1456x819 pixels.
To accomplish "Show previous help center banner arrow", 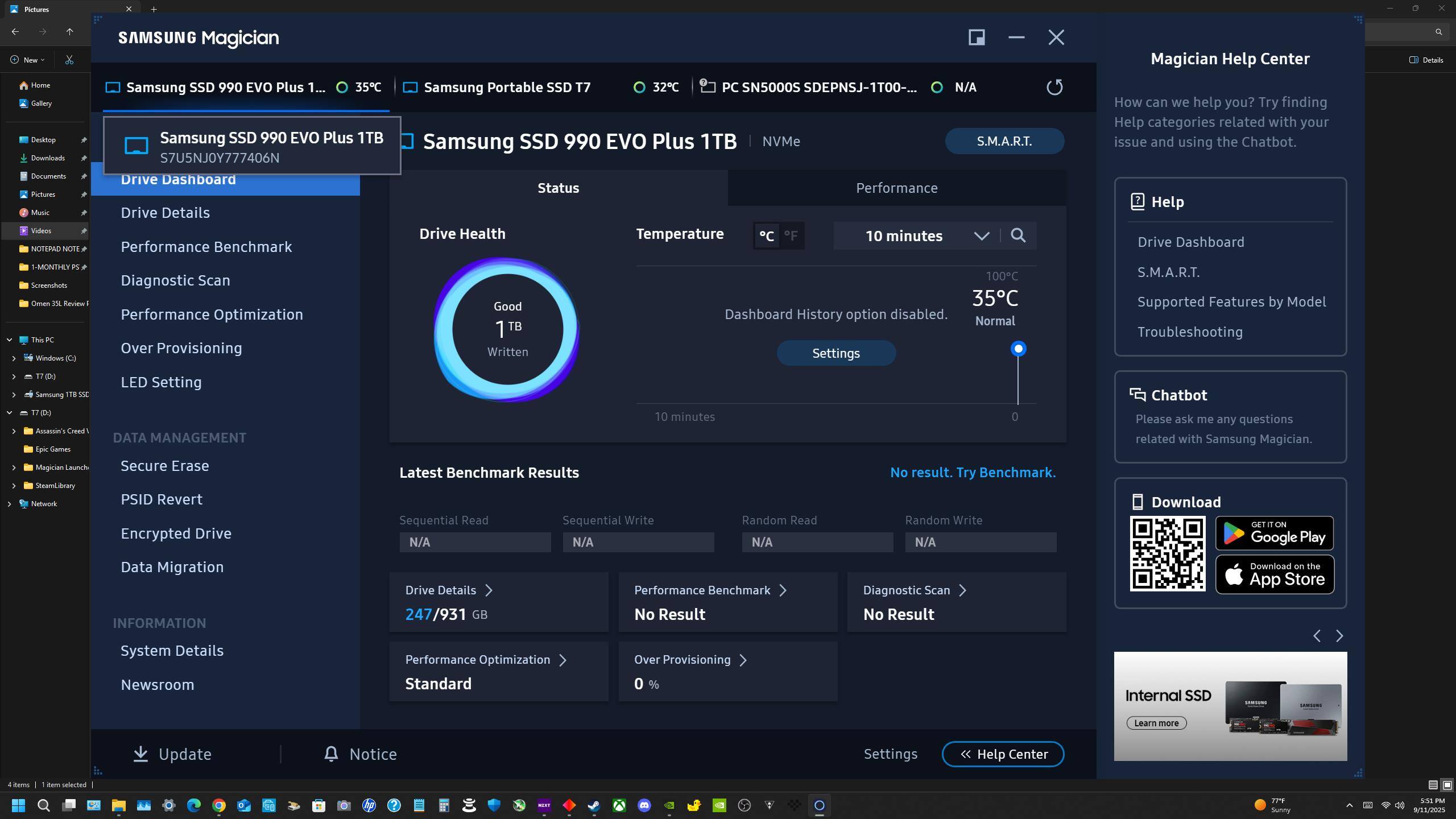I will coord(1317,636).
